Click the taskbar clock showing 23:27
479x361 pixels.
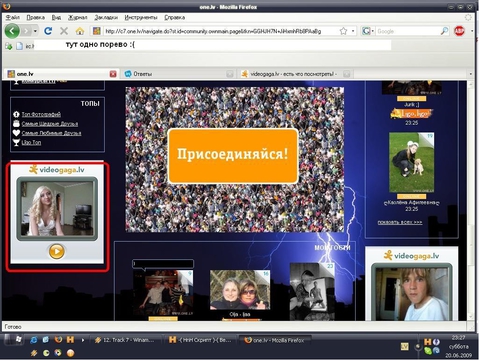click(x=458, y=337)
